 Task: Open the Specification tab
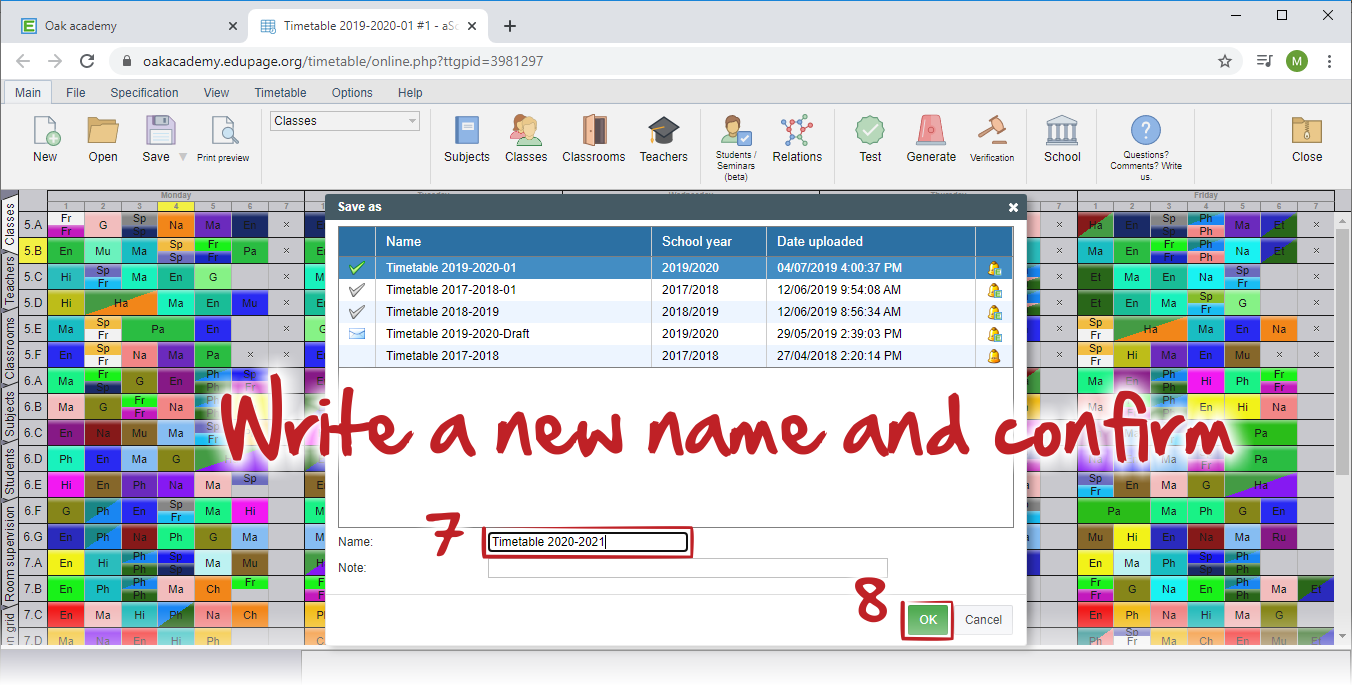point(144,93)
